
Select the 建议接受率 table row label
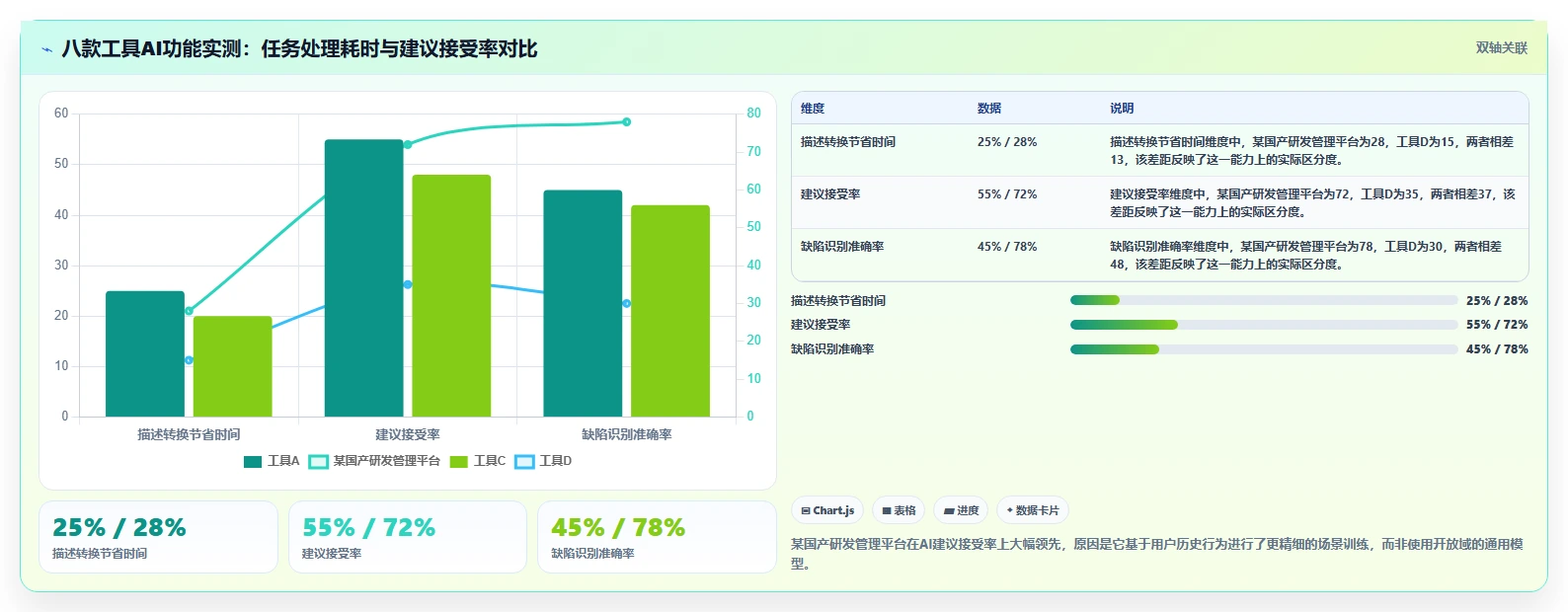pyautogui.click(x=830, y=194)
